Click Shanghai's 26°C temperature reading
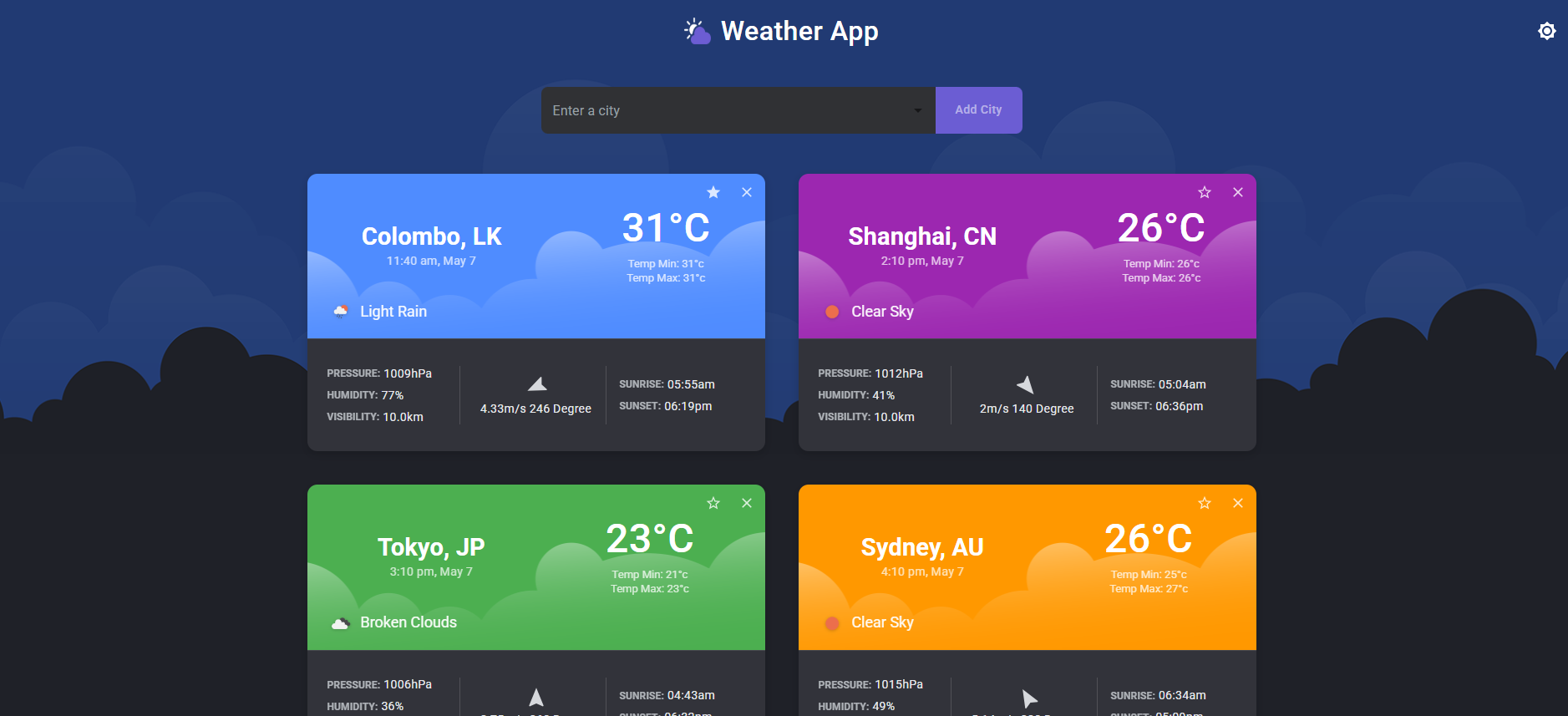 point(1161,228)
